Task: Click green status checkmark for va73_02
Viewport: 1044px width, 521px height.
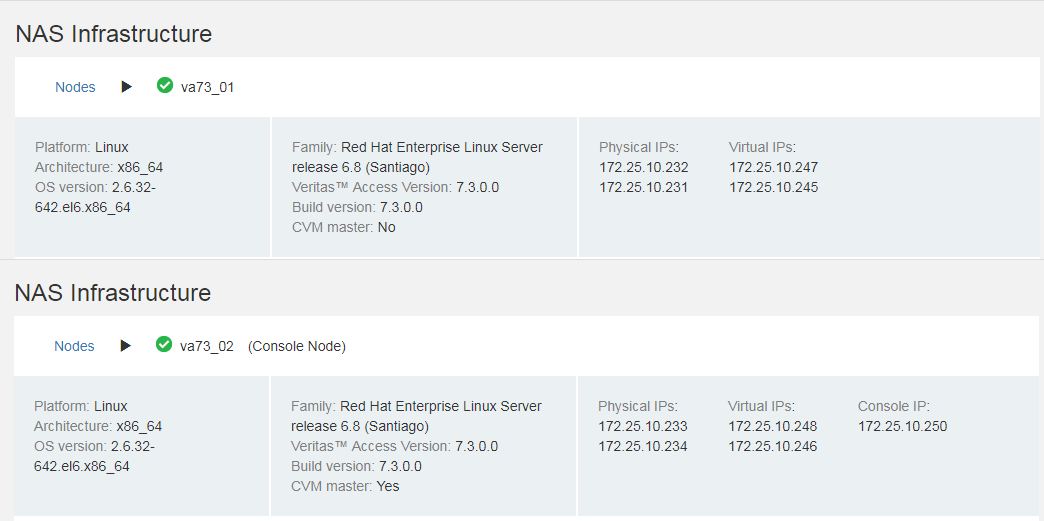Action: 164,345
